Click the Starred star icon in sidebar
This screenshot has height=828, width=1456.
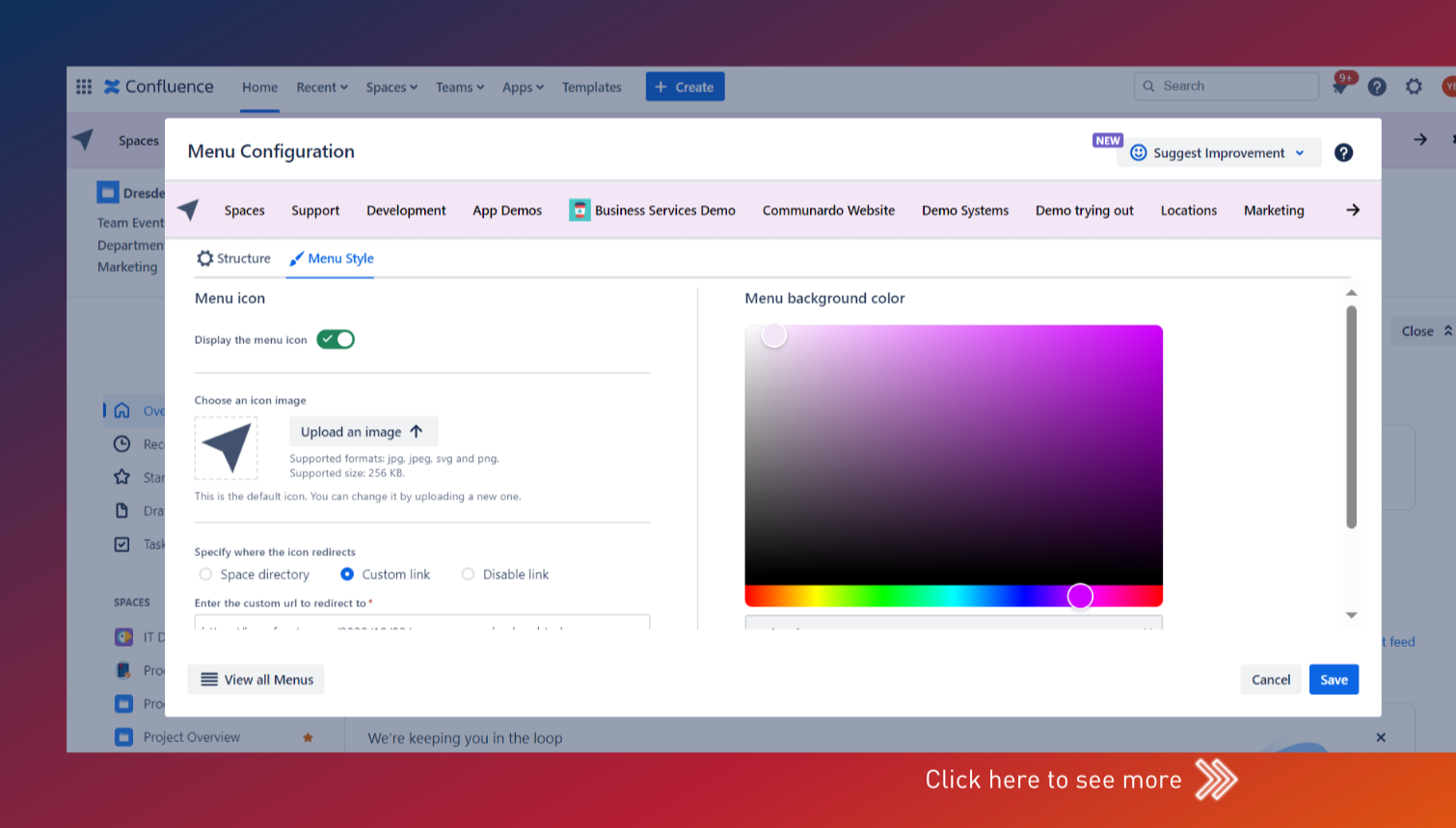(122, 477)
